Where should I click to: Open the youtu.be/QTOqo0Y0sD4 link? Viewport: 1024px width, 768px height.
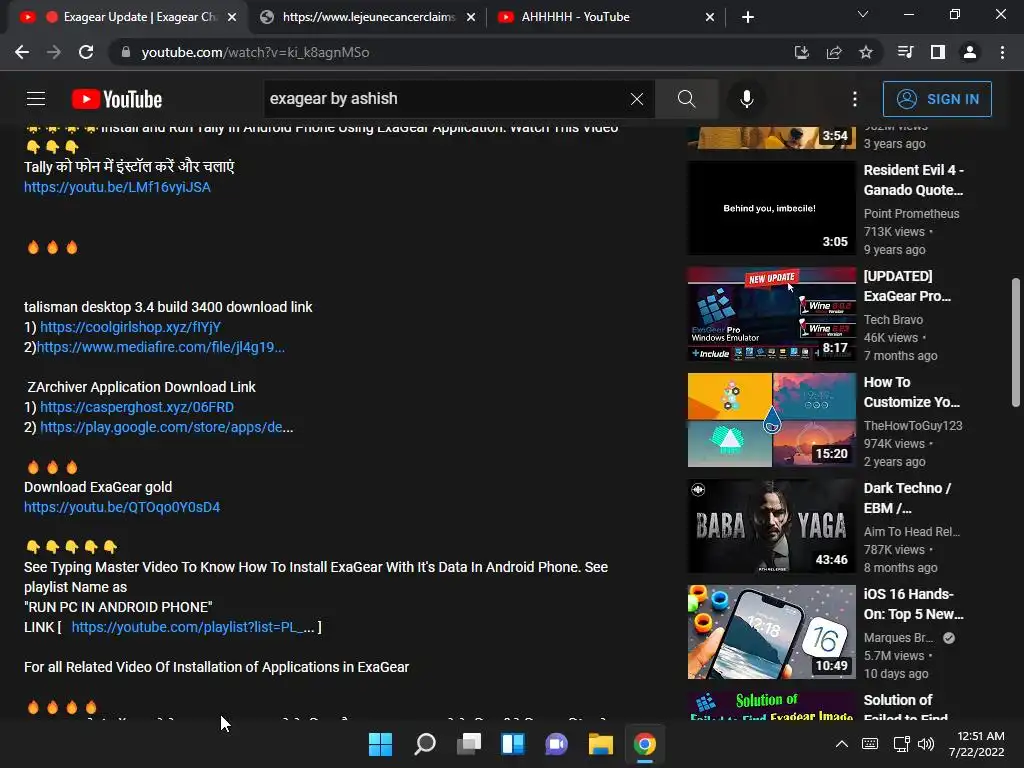coord(122,507)
